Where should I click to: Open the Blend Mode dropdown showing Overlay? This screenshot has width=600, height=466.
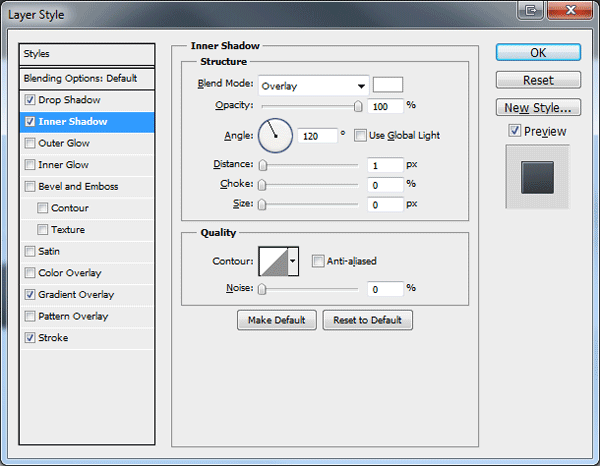313,86
